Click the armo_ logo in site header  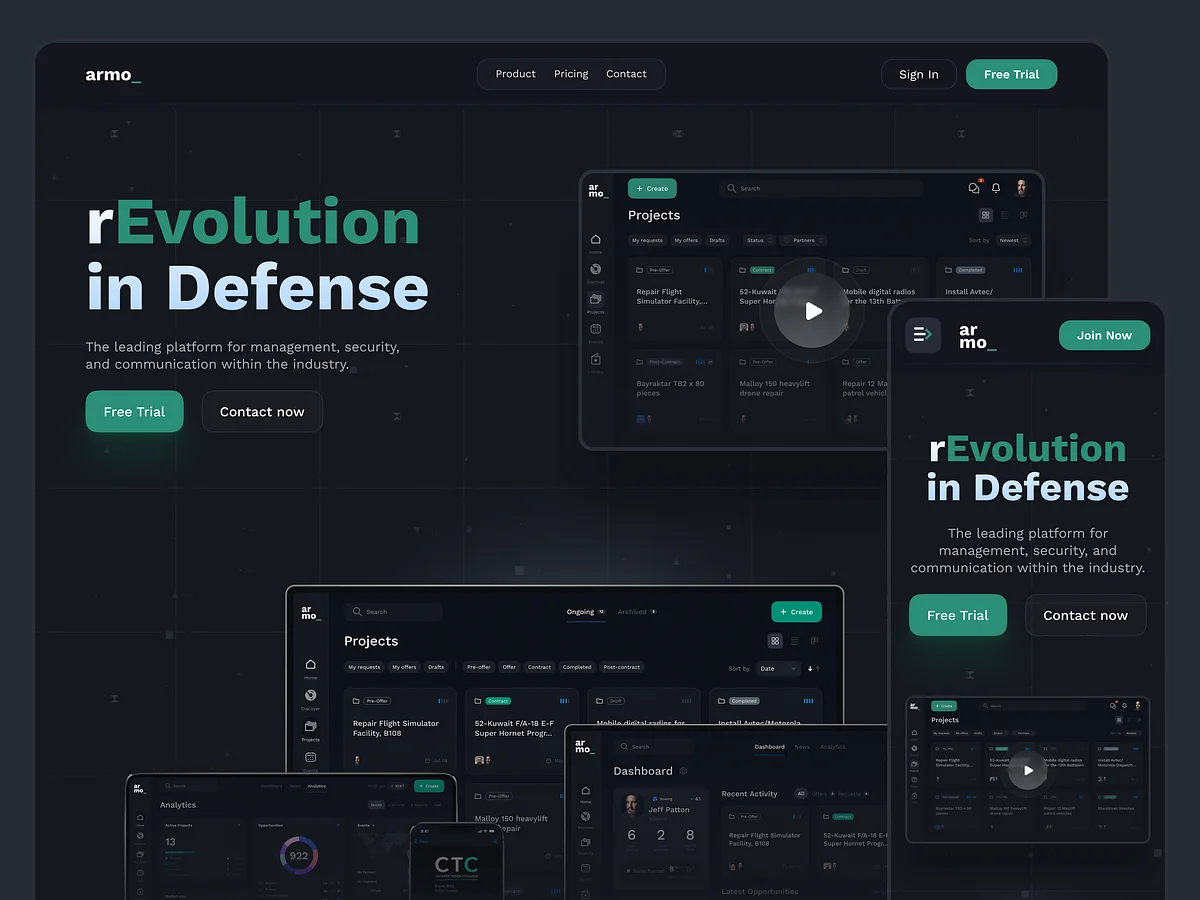point(113,74)
